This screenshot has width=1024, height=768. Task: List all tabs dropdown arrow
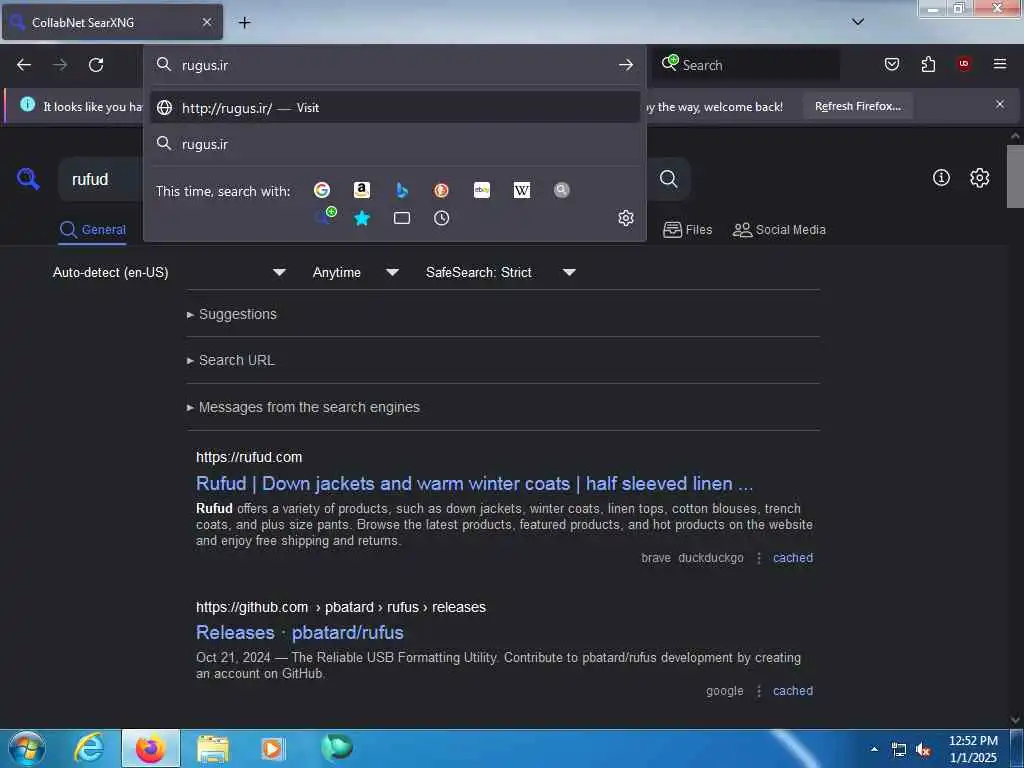(858, 22)
